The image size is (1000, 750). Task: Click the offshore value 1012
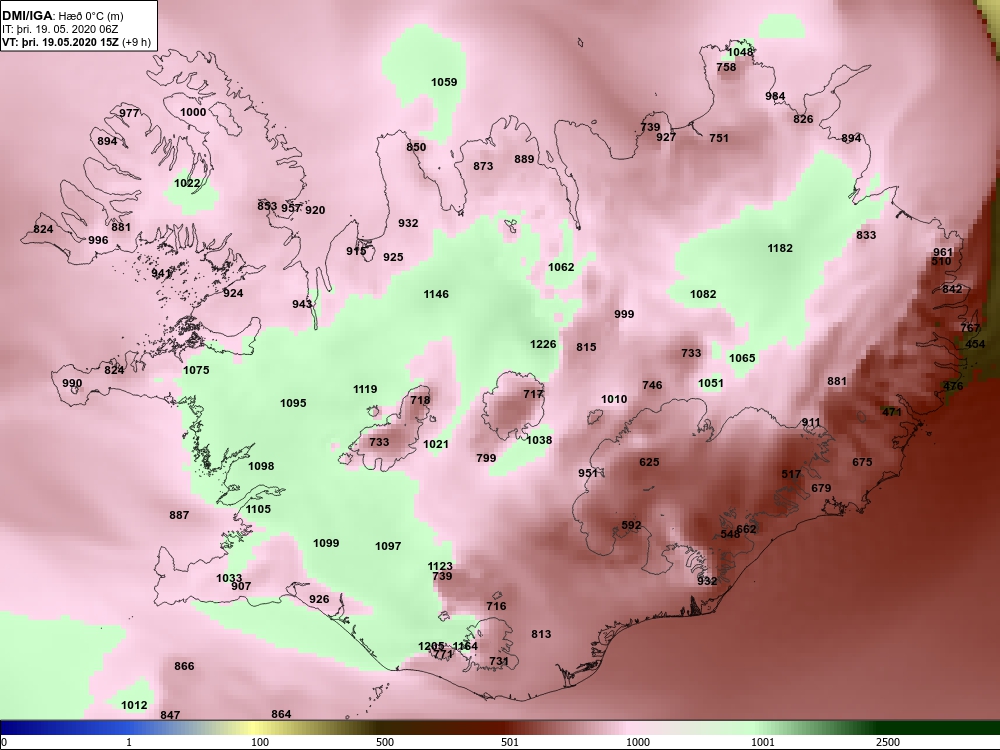click(x=134, y=705)
